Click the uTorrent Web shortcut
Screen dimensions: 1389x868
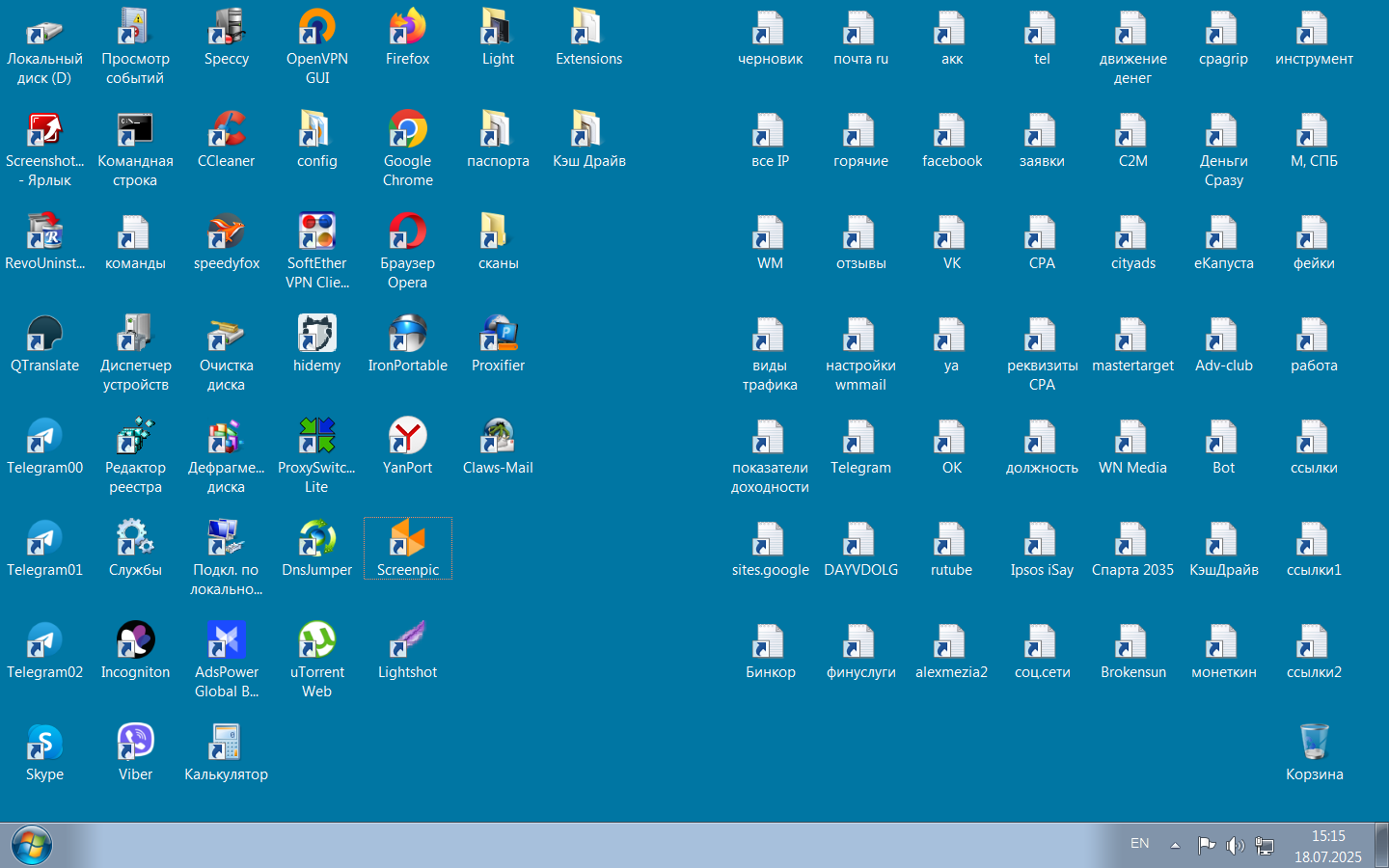(x=316, y=660)
